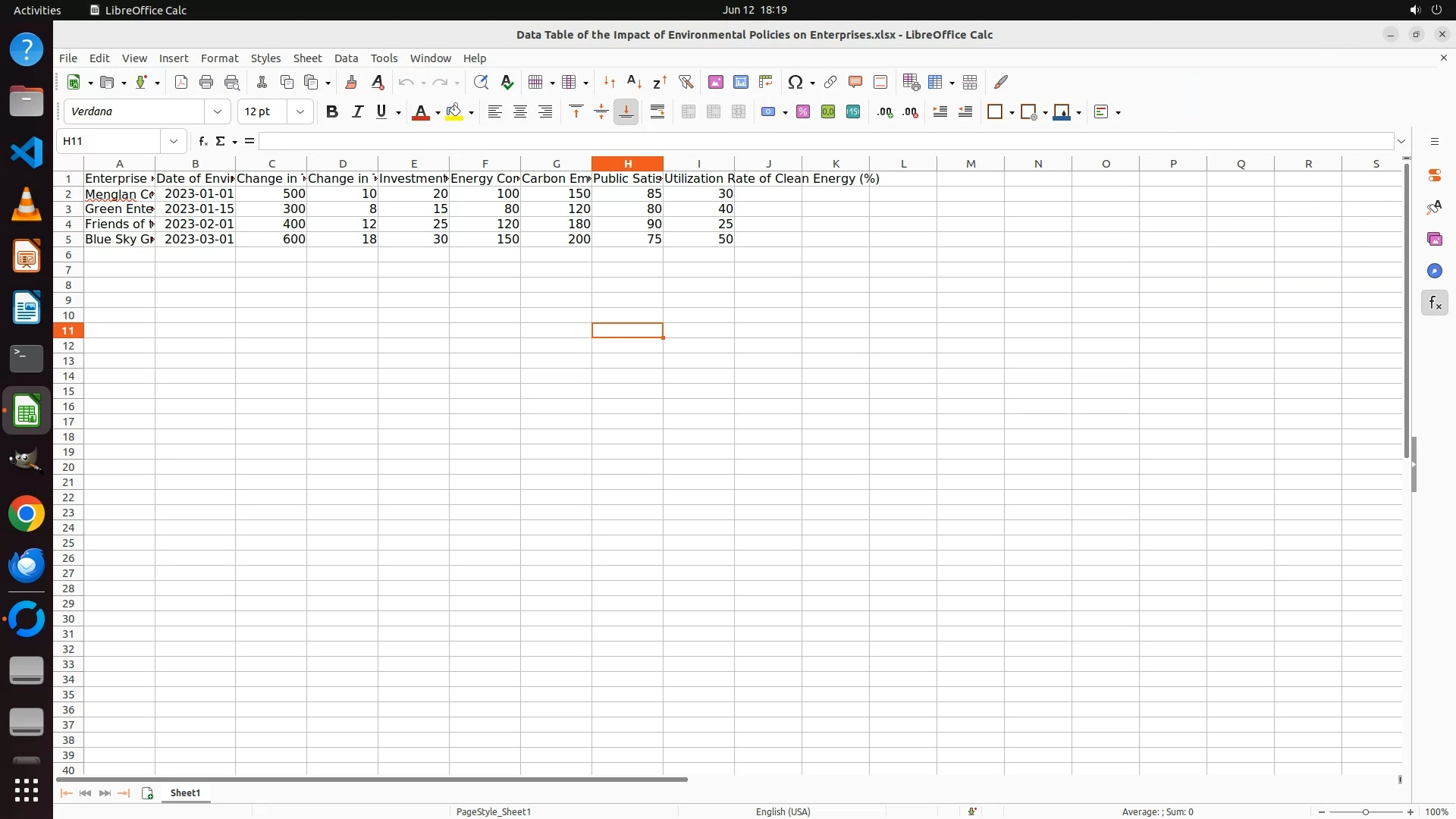The image size is (1456, 819).
Task: Click the column H header
Action: pos(627,164)
